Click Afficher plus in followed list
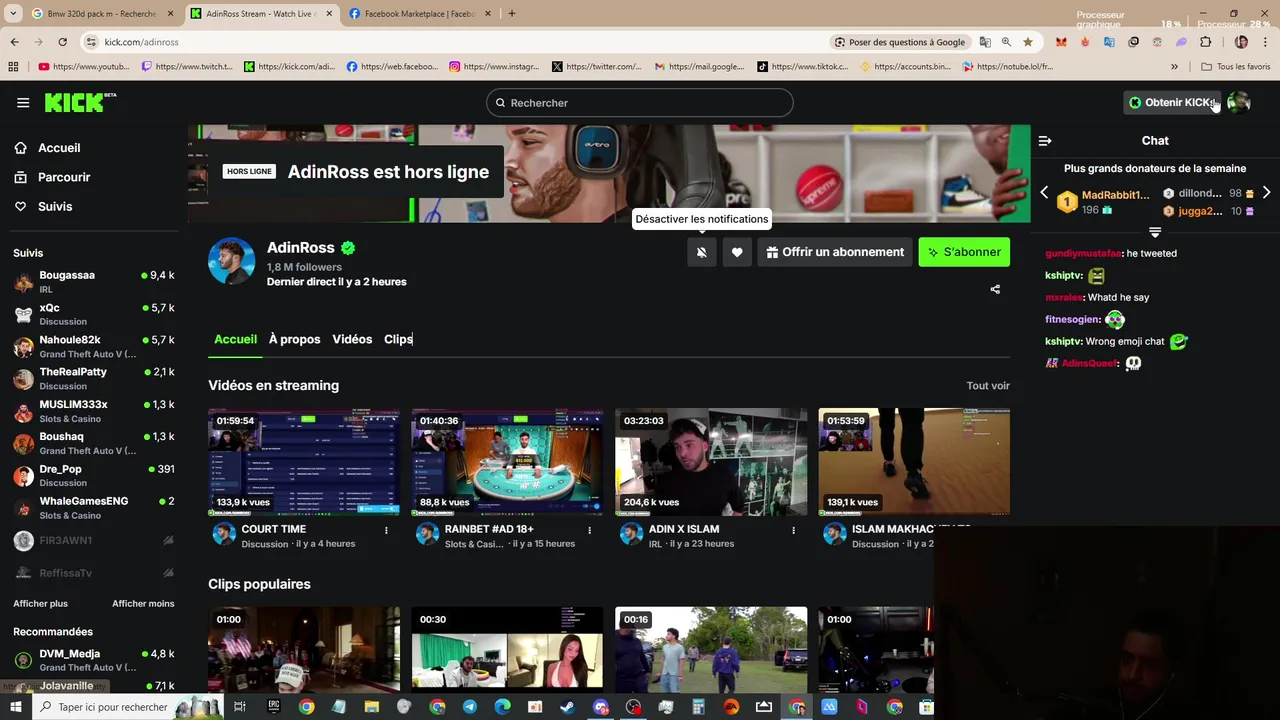Screen dimensions: 1280x720 tap(41, 604)
